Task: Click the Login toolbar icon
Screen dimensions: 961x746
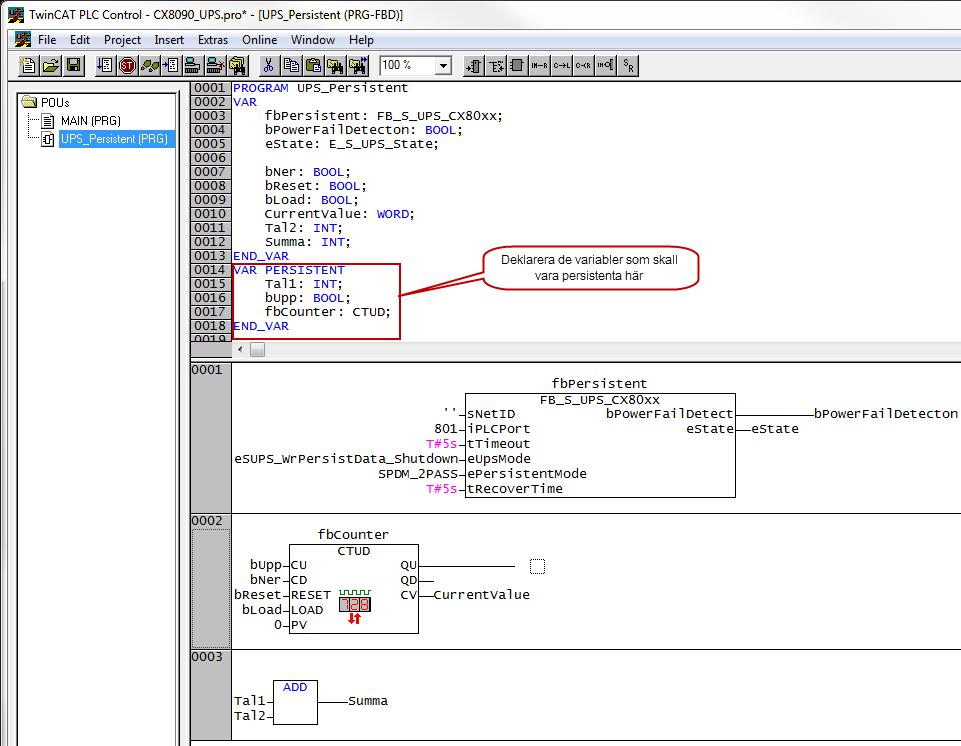Action: click(193, 65)
